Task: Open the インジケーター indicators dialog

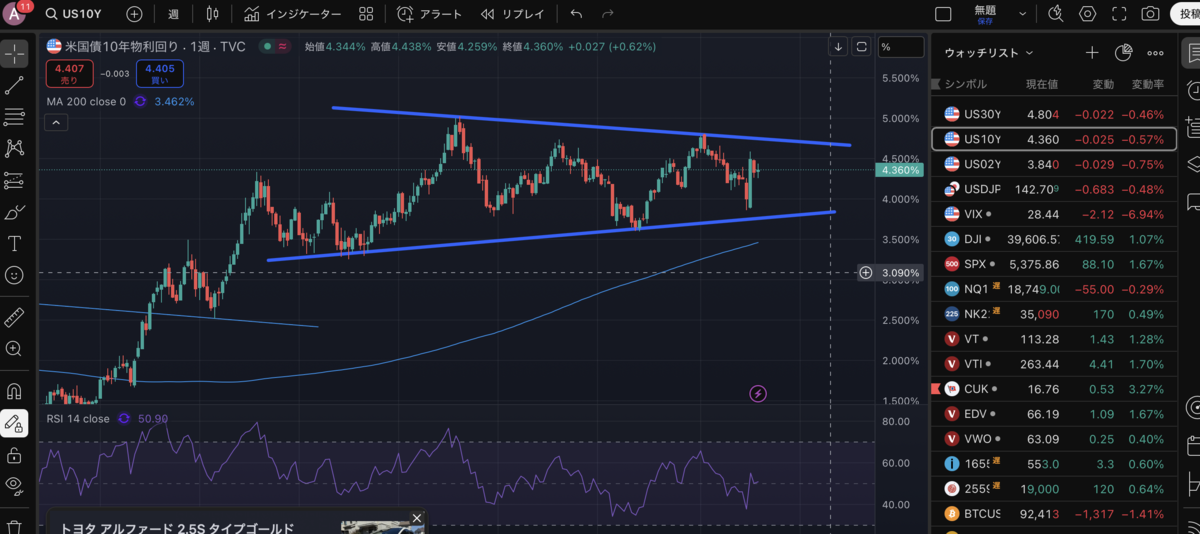Action: tap(292, 14)
